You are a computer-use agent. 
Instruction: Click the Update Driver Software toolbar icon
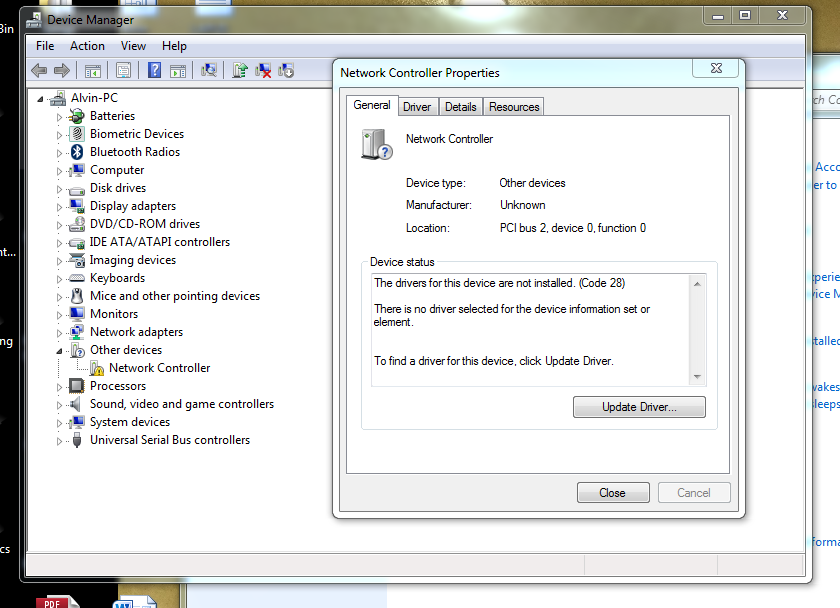pos(240,70)
